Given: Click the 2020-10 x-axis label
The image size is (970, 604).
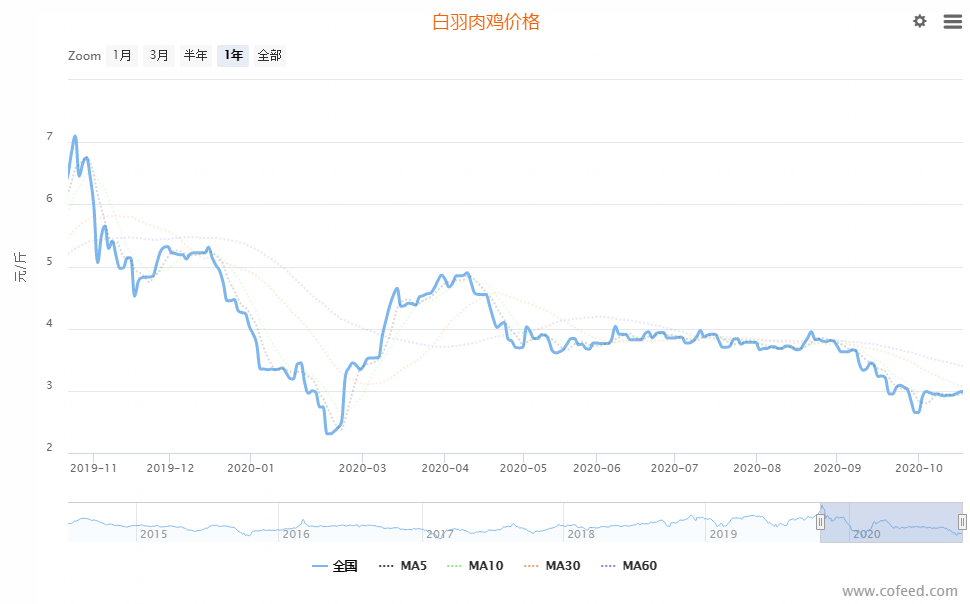Looking at the screenshot, I should point(919,468).
